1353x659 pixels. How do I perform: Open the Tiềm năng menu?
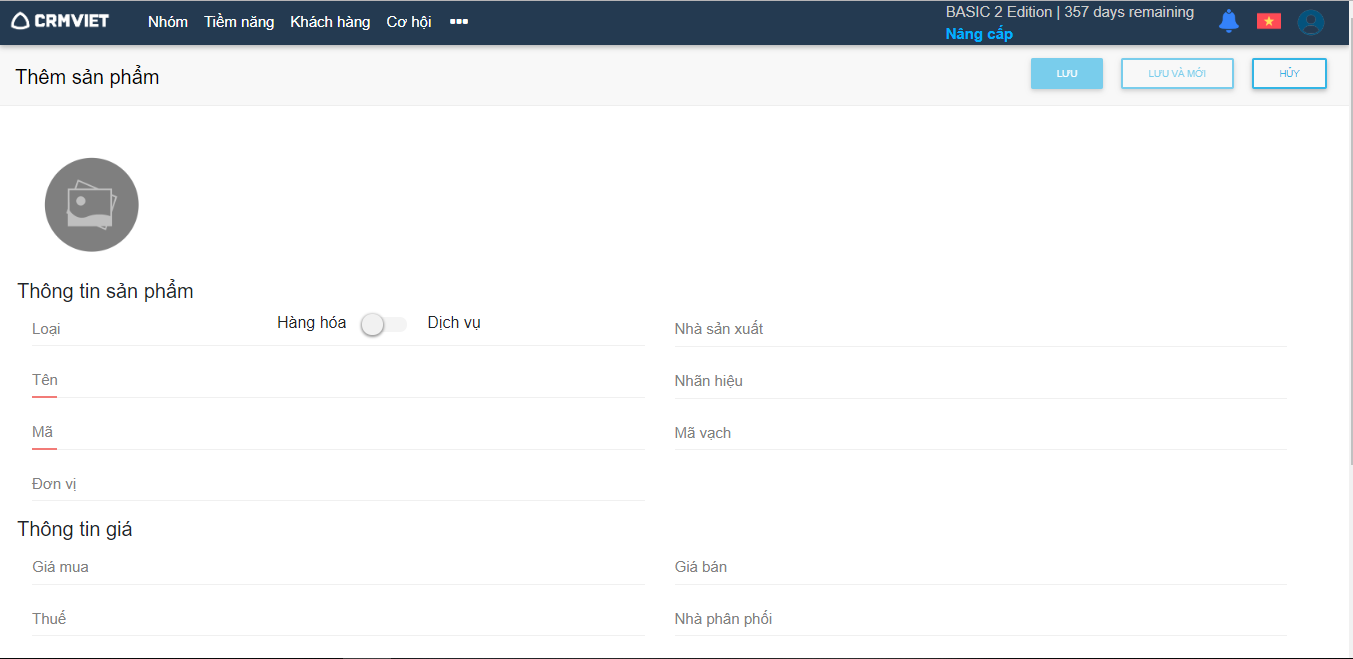coord(239,22)
